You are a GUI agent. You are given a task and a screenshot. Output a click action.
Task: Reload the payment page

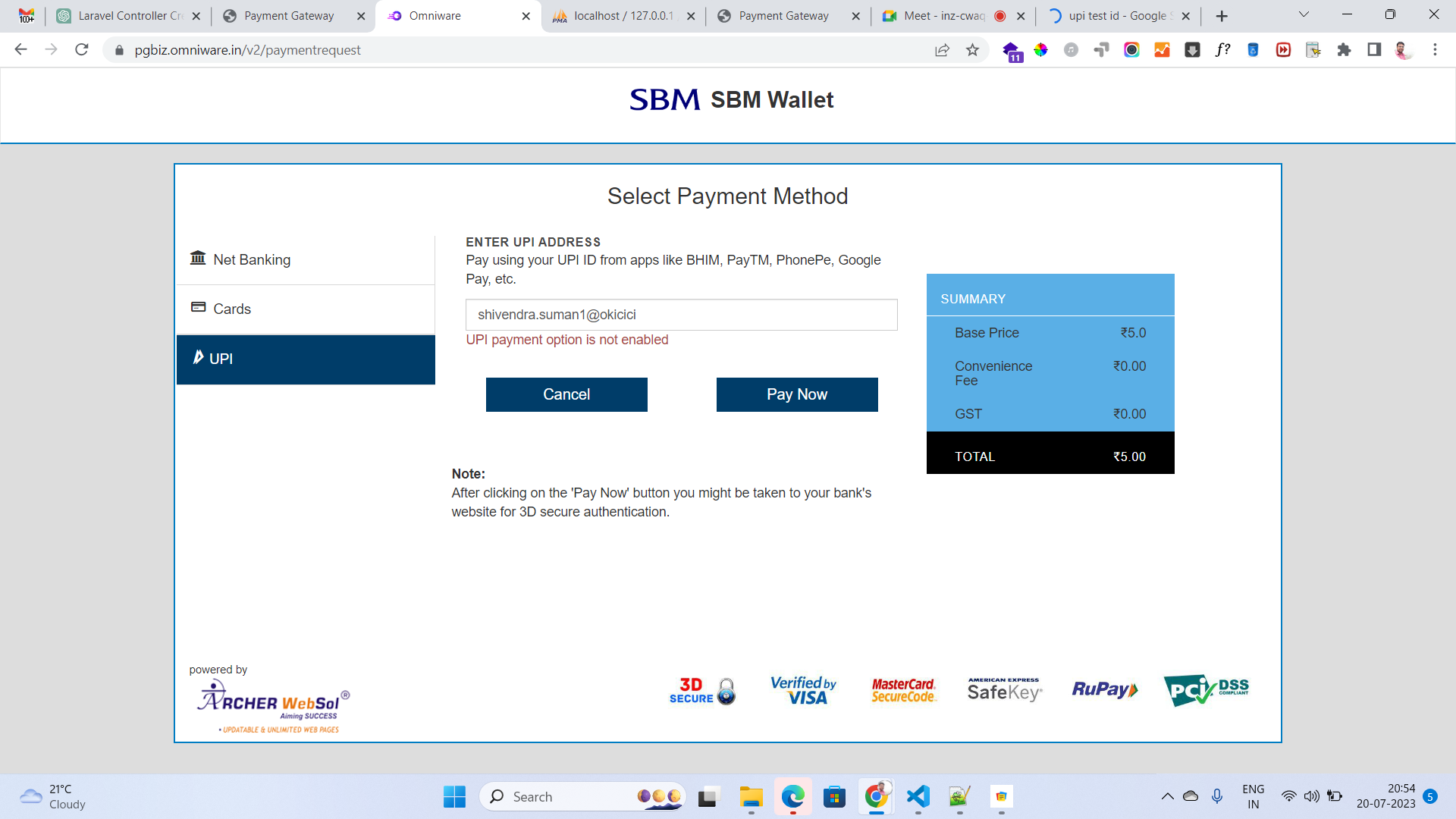click(82, 50)
